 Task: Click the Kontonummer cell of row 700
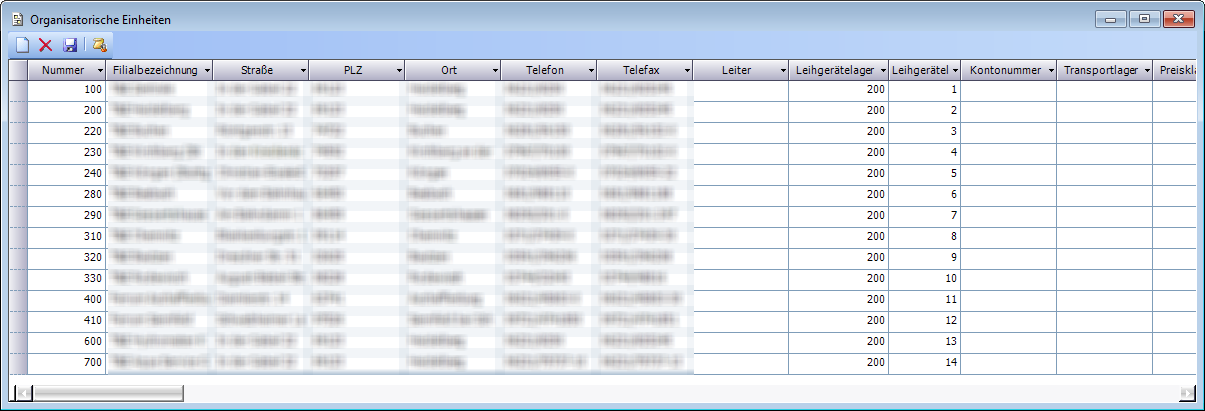(x=1008, y=361)
